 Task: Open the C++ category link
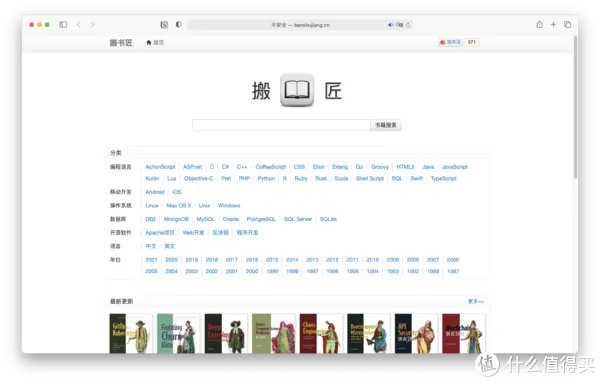pyautogui.click(x=242, y=167)
